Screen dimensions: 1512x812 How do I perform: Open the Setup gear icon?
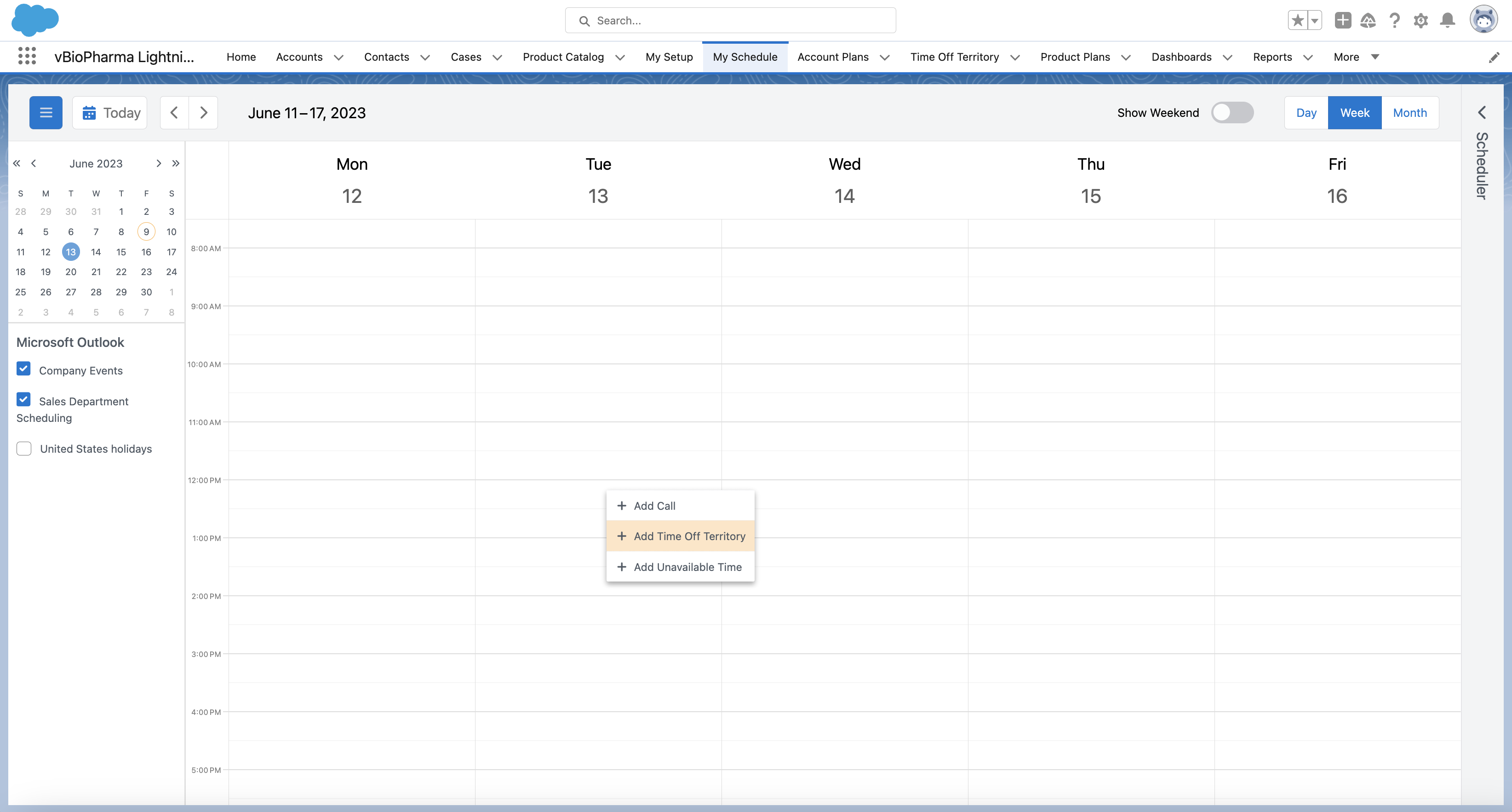pyautogui.click(x=1420, y=21)
